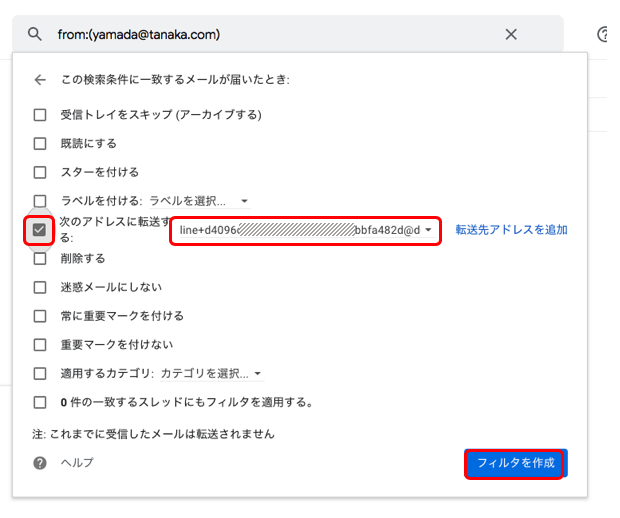Check 受信トレイをスキップ (アーカイブする)
This screenshot has width=620, height=518.
tap(40, 115)
